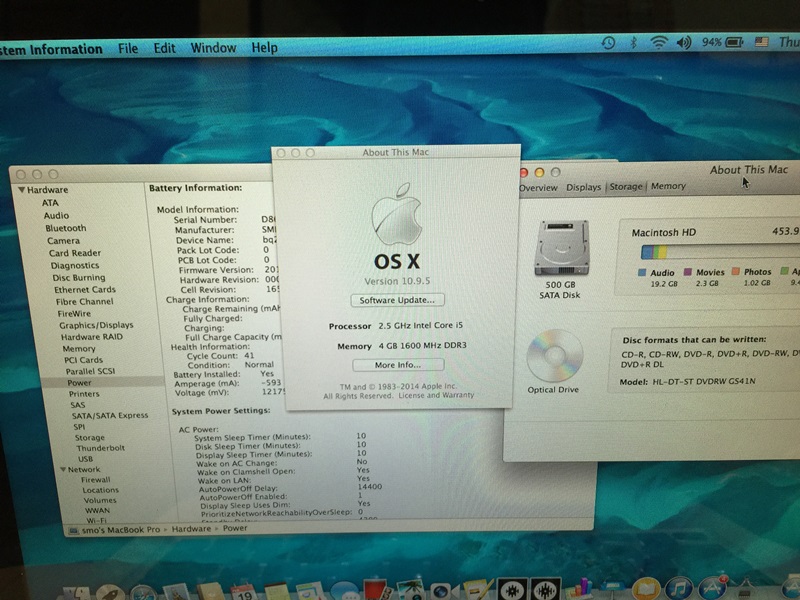Open Messages from the Dock
800x600 pixels.
[x=344, y=592]
